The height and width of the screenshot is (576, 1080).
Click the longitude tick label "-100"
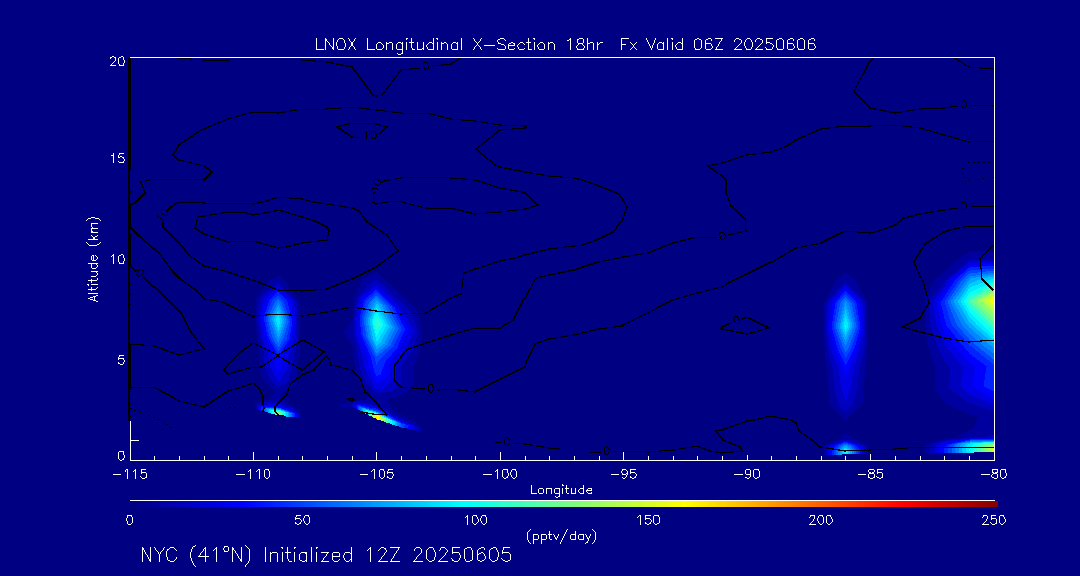click(499, 475)
